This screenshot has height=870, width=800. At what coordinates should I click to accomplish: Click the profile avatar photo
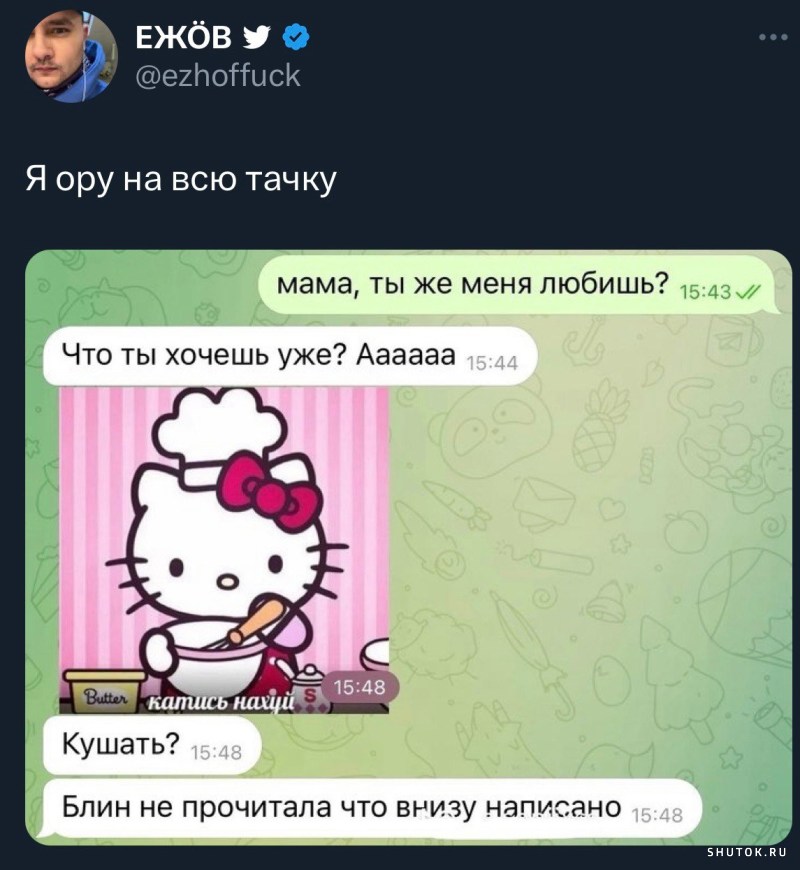[71, 57]
